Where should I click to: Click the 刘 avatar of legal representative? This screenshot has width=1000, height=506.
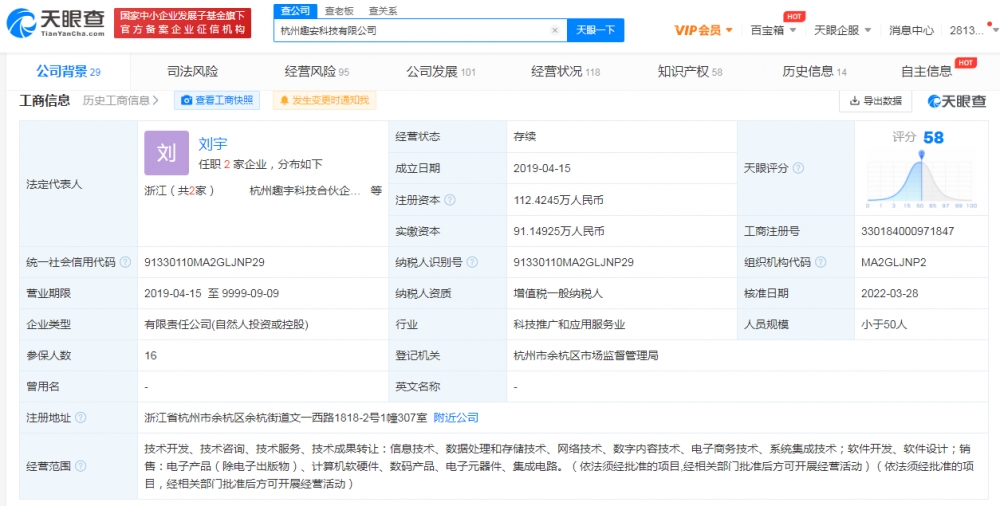166,153
